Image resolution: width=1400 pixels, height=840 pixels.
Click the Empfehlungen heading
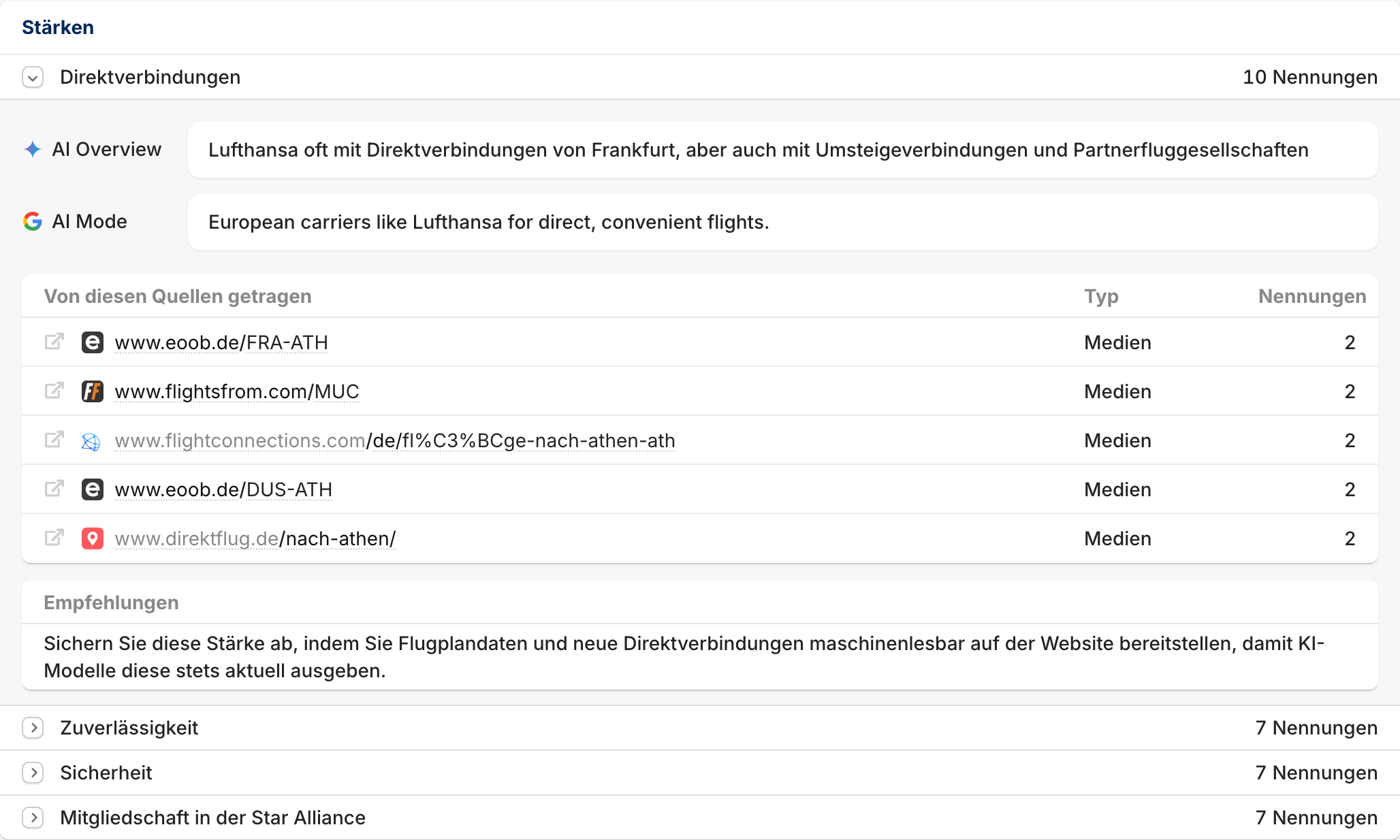112,603
